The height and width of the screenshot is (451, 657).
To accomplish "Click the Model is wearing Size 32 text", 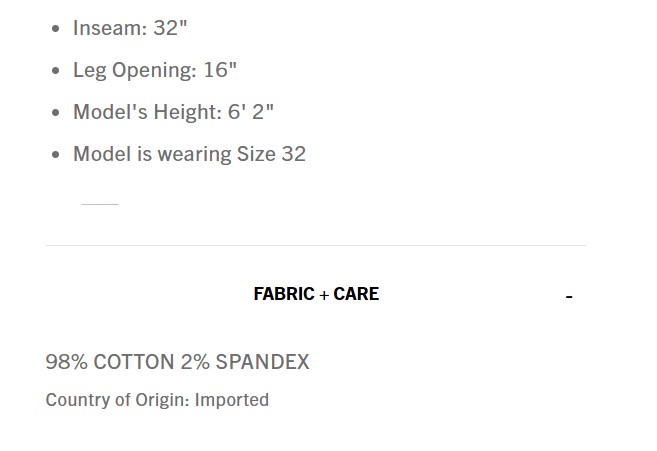I will click(189, 154).
